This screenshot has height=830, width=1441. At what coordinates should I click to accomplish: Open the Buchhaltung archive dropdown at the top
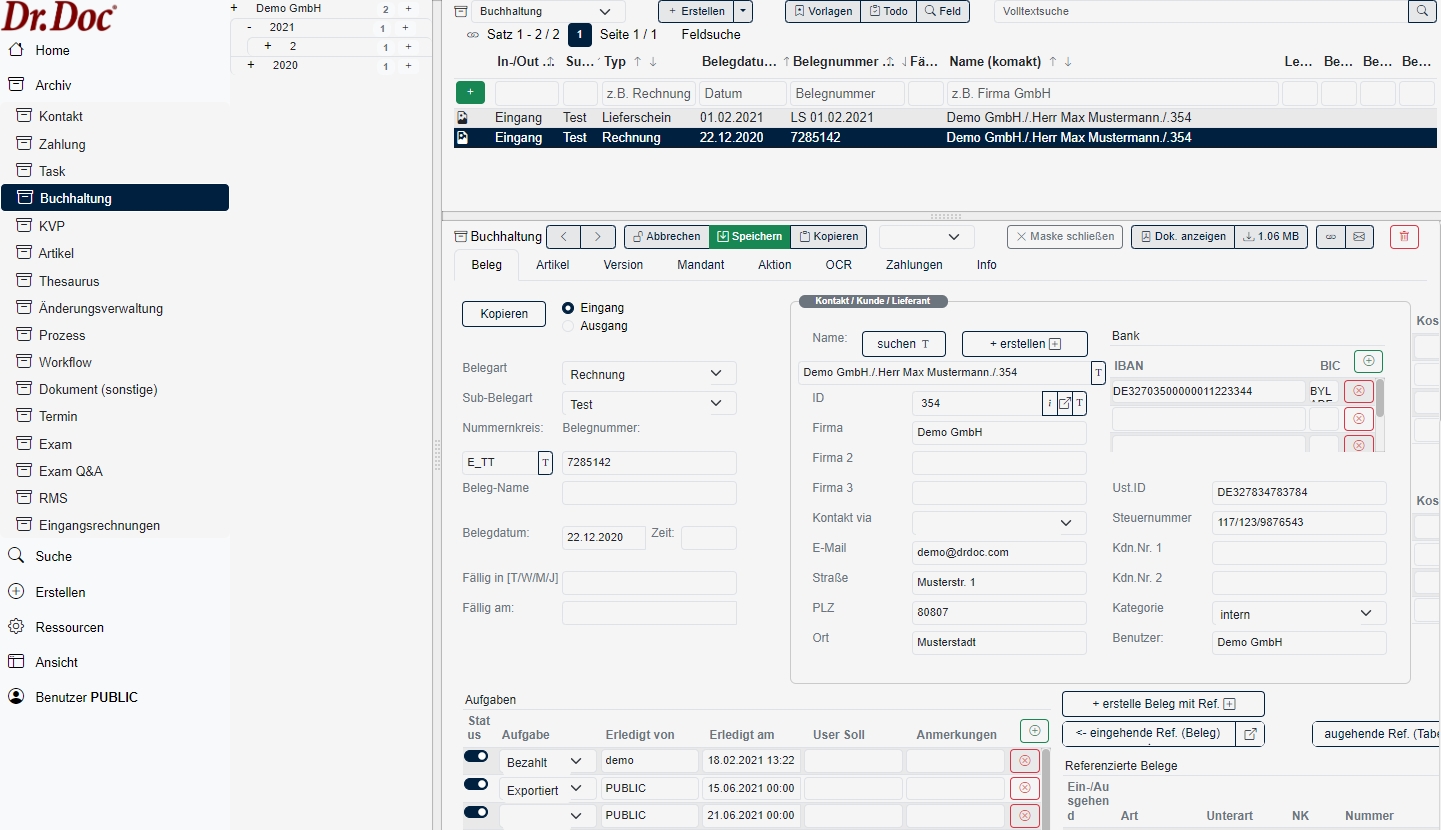tap(548, 12)
